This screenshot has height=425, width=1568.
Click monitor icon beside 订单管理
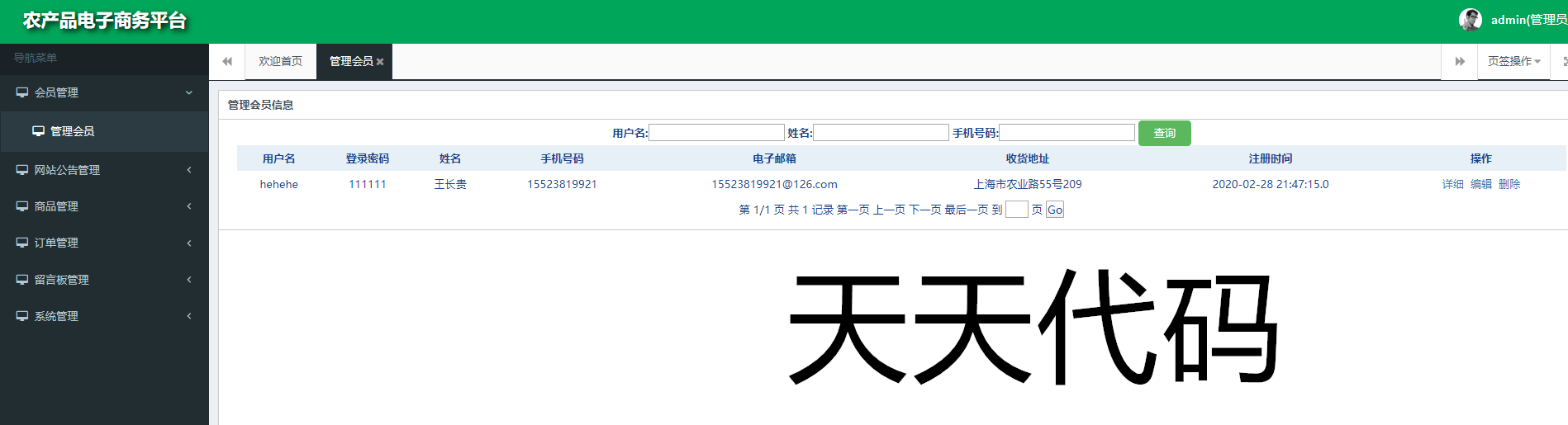(22, 243)
